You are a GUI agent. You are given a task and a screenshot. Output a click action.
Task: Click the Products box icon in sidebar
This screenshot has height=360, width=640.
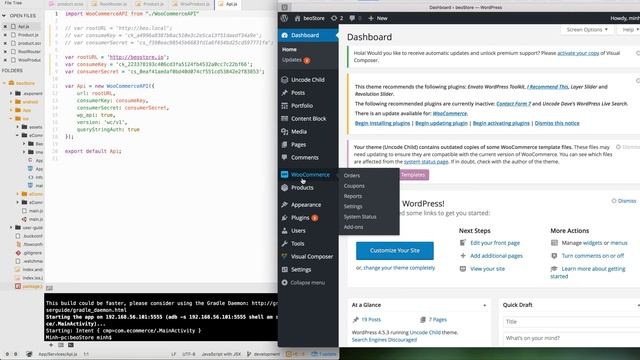(284, 188)
